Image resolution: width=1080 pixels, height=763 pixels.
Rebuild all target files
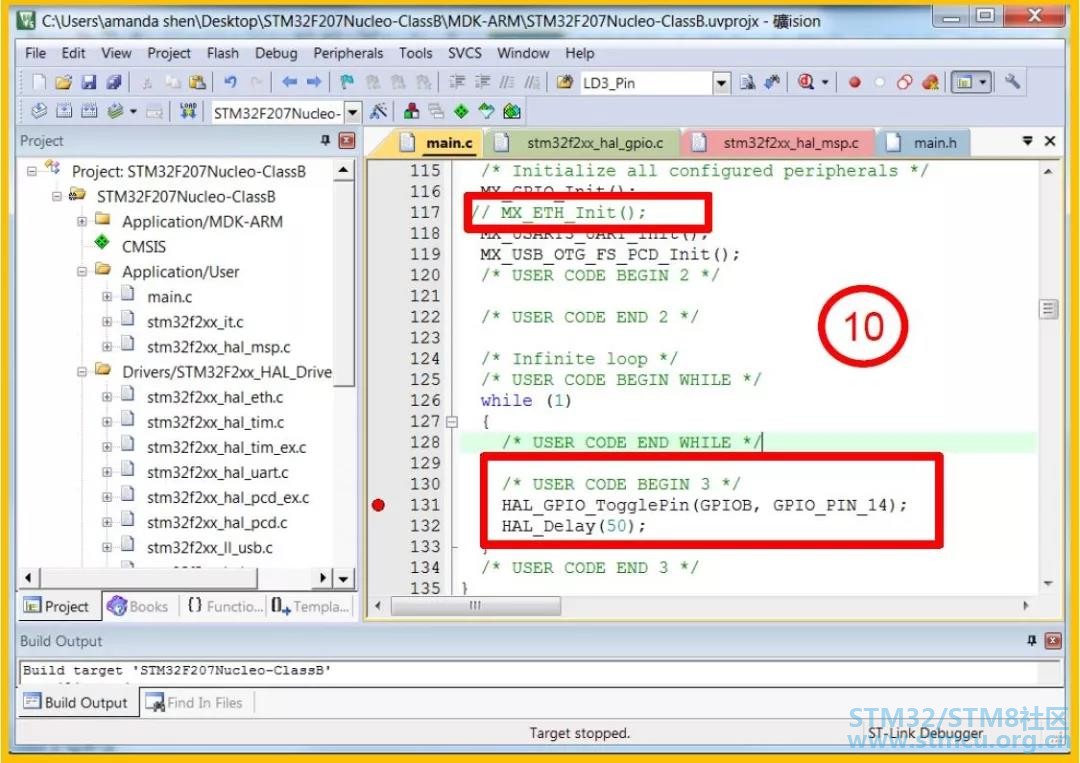[89, 111]
